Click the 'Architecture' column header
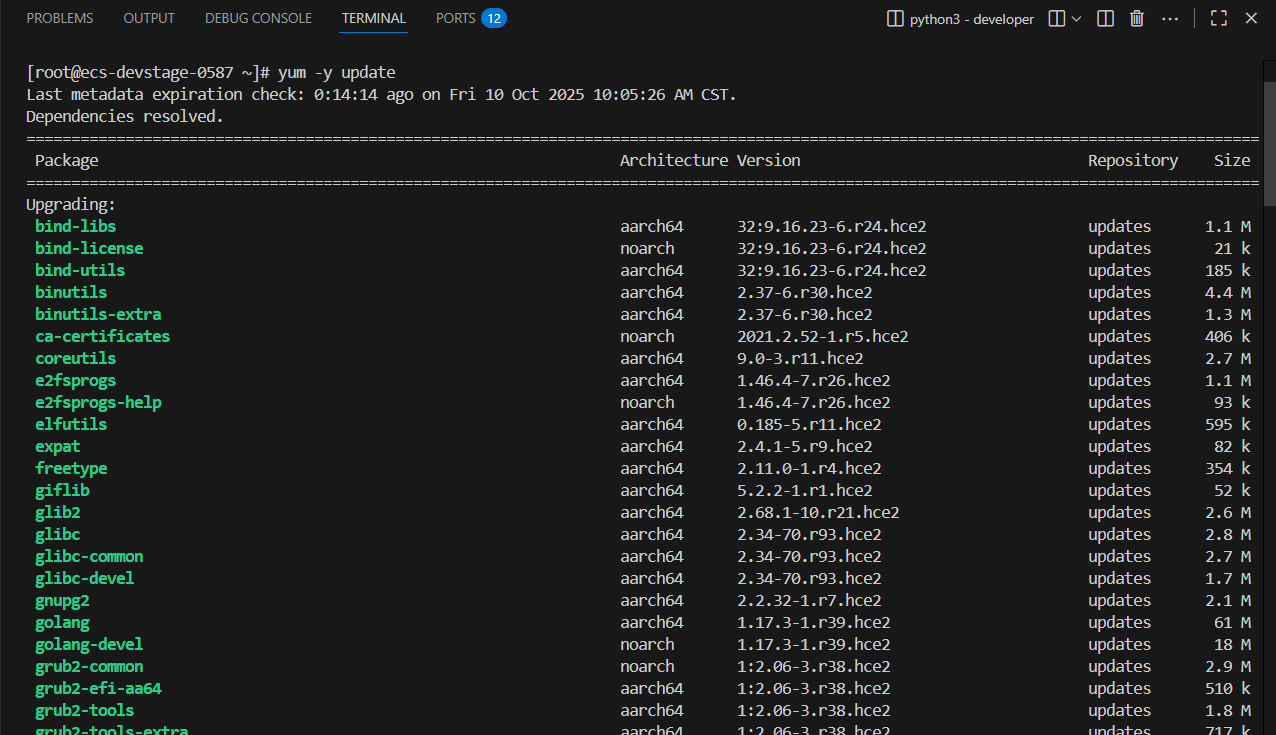 point(674,160)
